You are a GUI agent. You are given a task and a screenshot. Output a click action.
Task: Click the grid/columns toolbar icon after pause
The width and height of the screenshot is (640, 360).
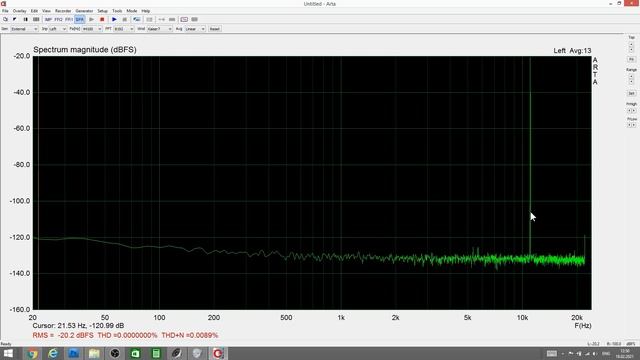point(36,19)
